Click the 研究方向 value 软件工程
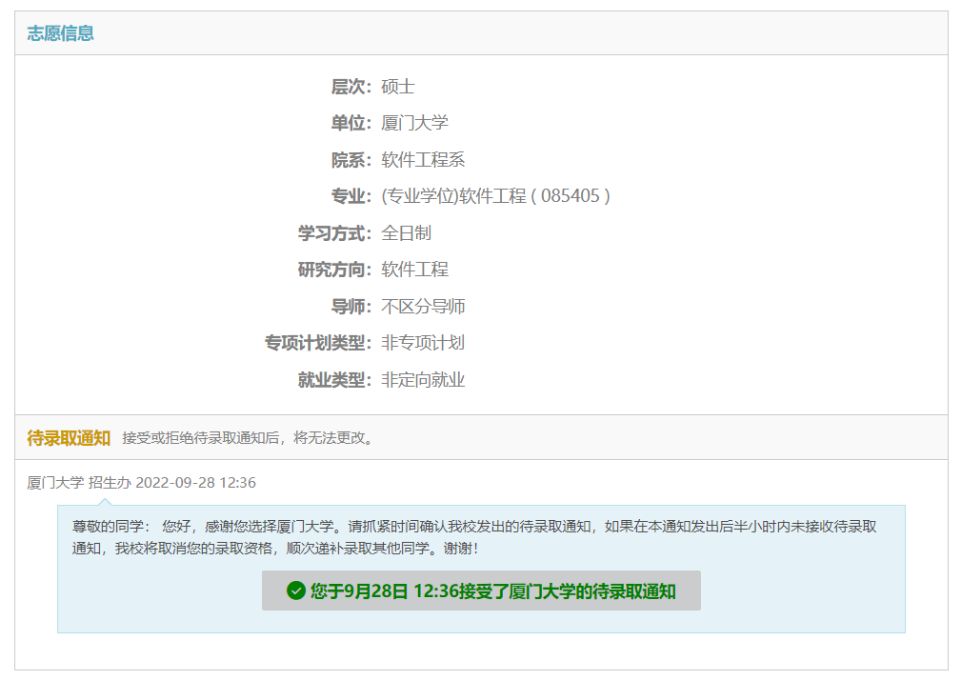The height and width of the screenshot is (685, 960). click(414, 269)
